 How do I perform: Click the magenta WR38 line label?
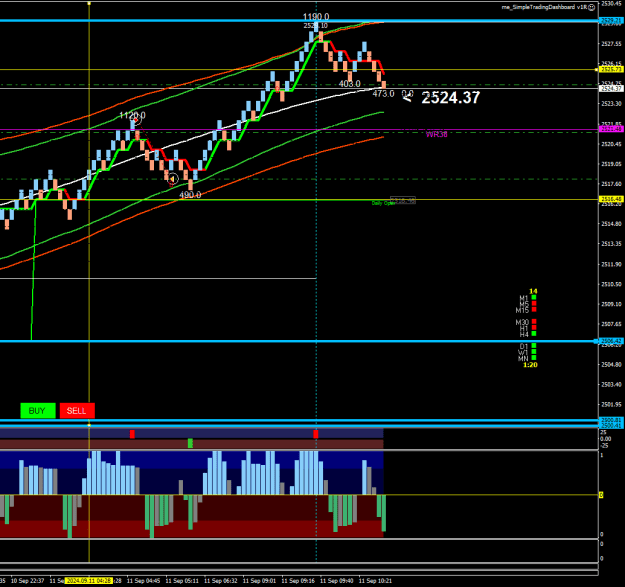(x=437, y=134)
